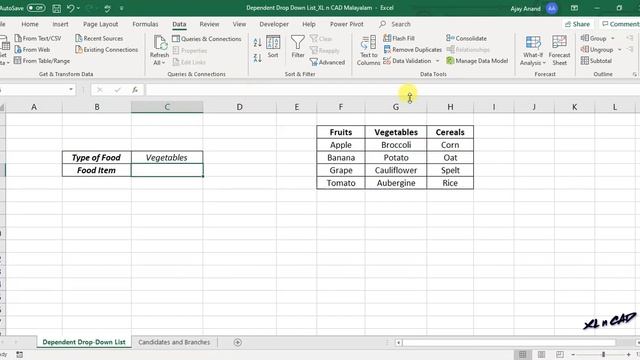Screen dimensions: 640x360
Task: Click the Subtotal command
Action: (596, 61)
